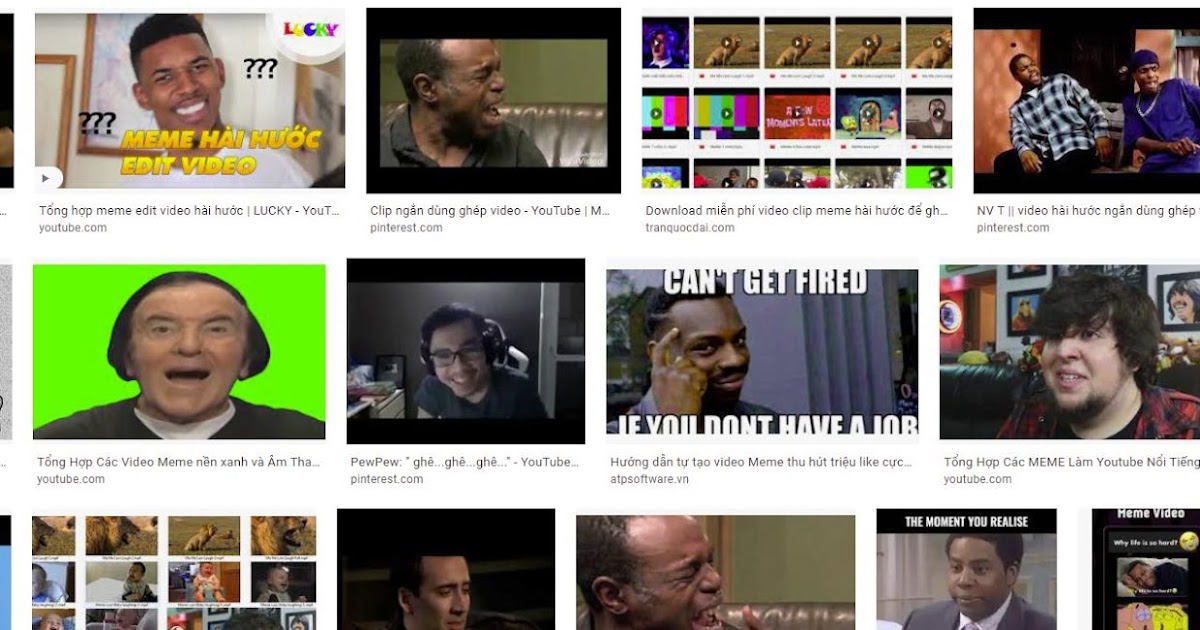
Task: Open the green-screen "Video Meme nền xanh" thumbnail
Action: (182, 349)
